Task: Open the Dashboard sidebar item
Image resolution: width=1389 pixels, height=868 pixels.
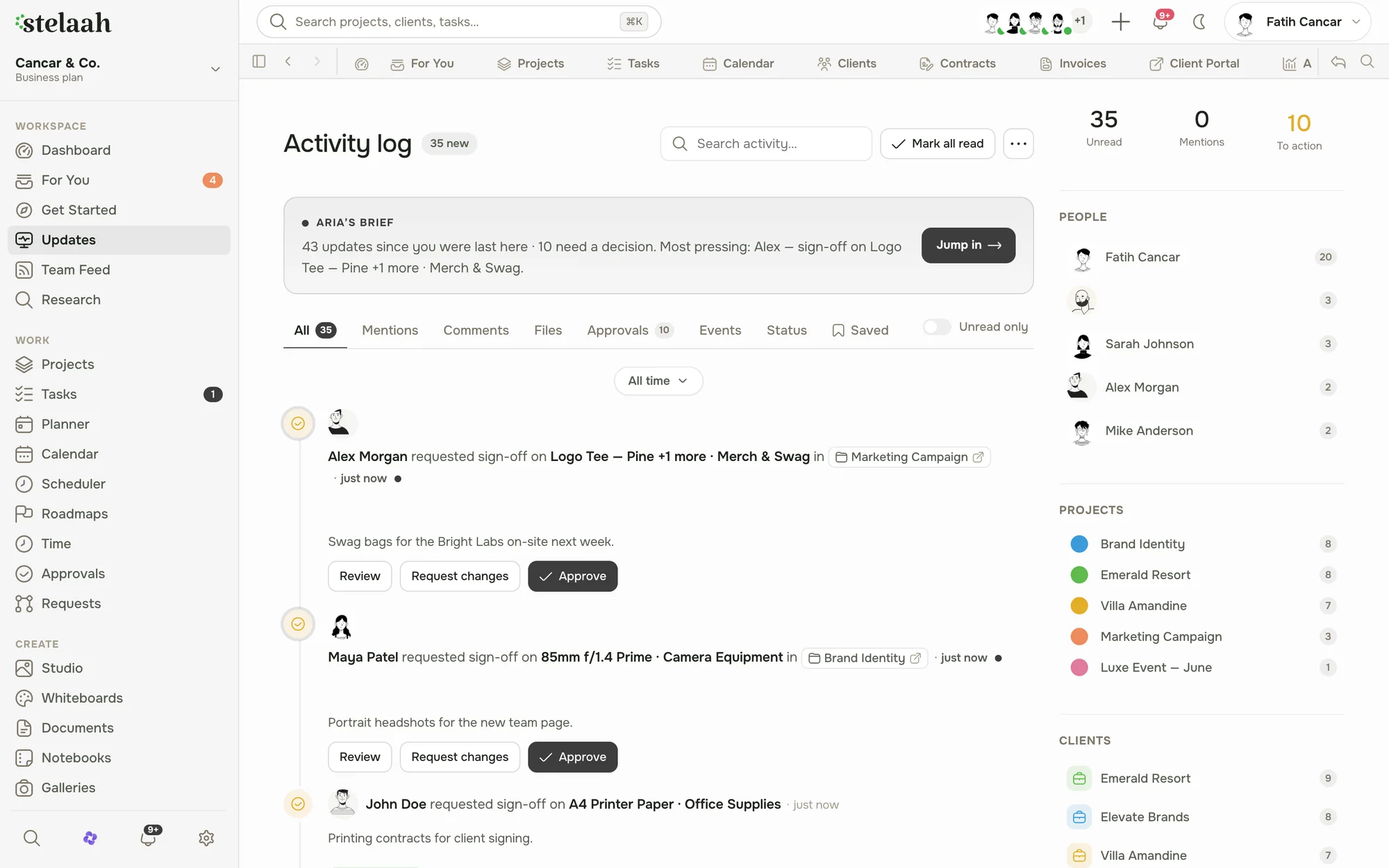Action: point(119,150)
